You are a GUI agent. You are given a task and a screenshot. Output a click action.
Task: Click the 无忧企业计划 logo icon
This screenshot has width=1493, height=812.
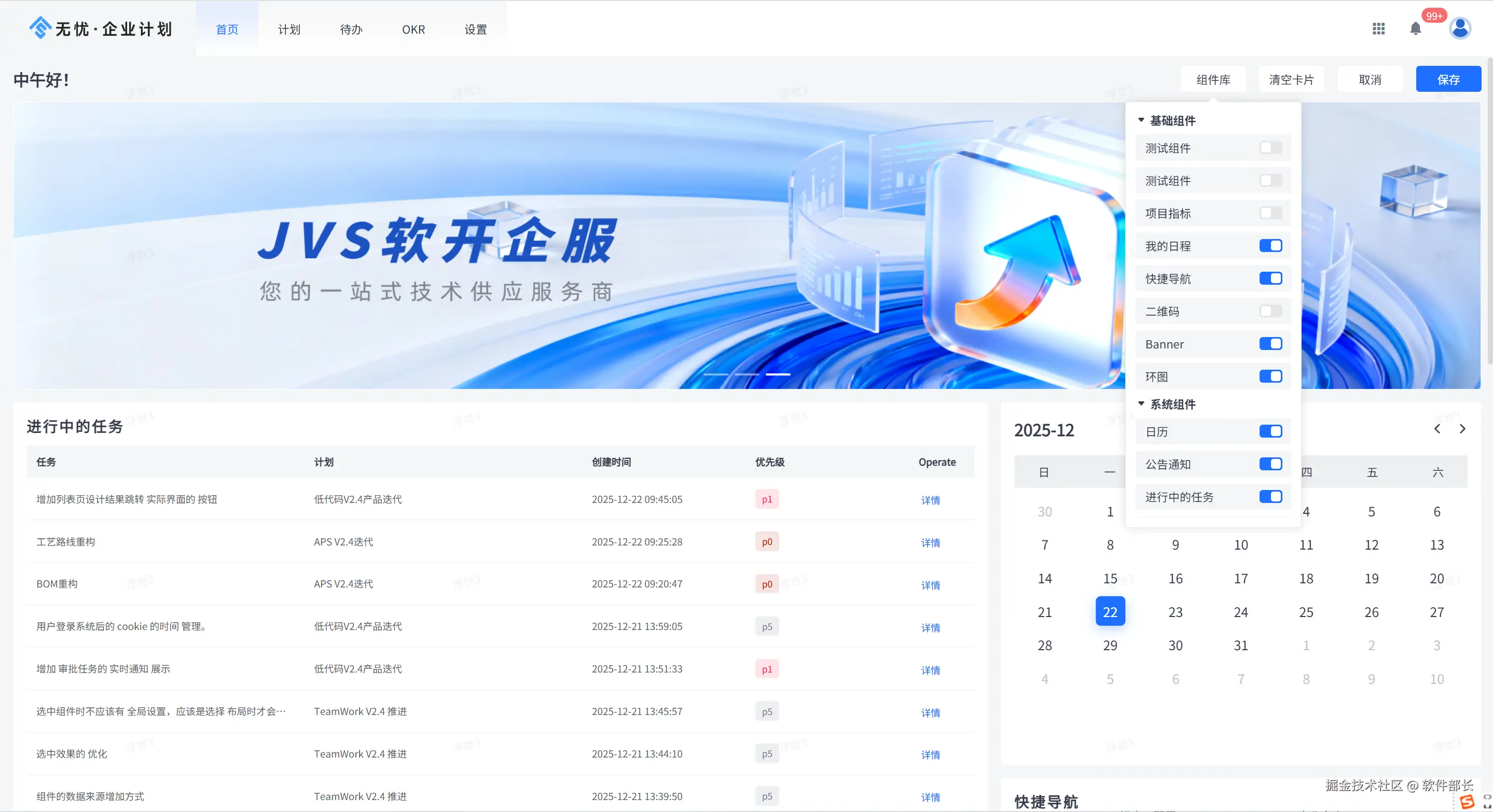40,27
